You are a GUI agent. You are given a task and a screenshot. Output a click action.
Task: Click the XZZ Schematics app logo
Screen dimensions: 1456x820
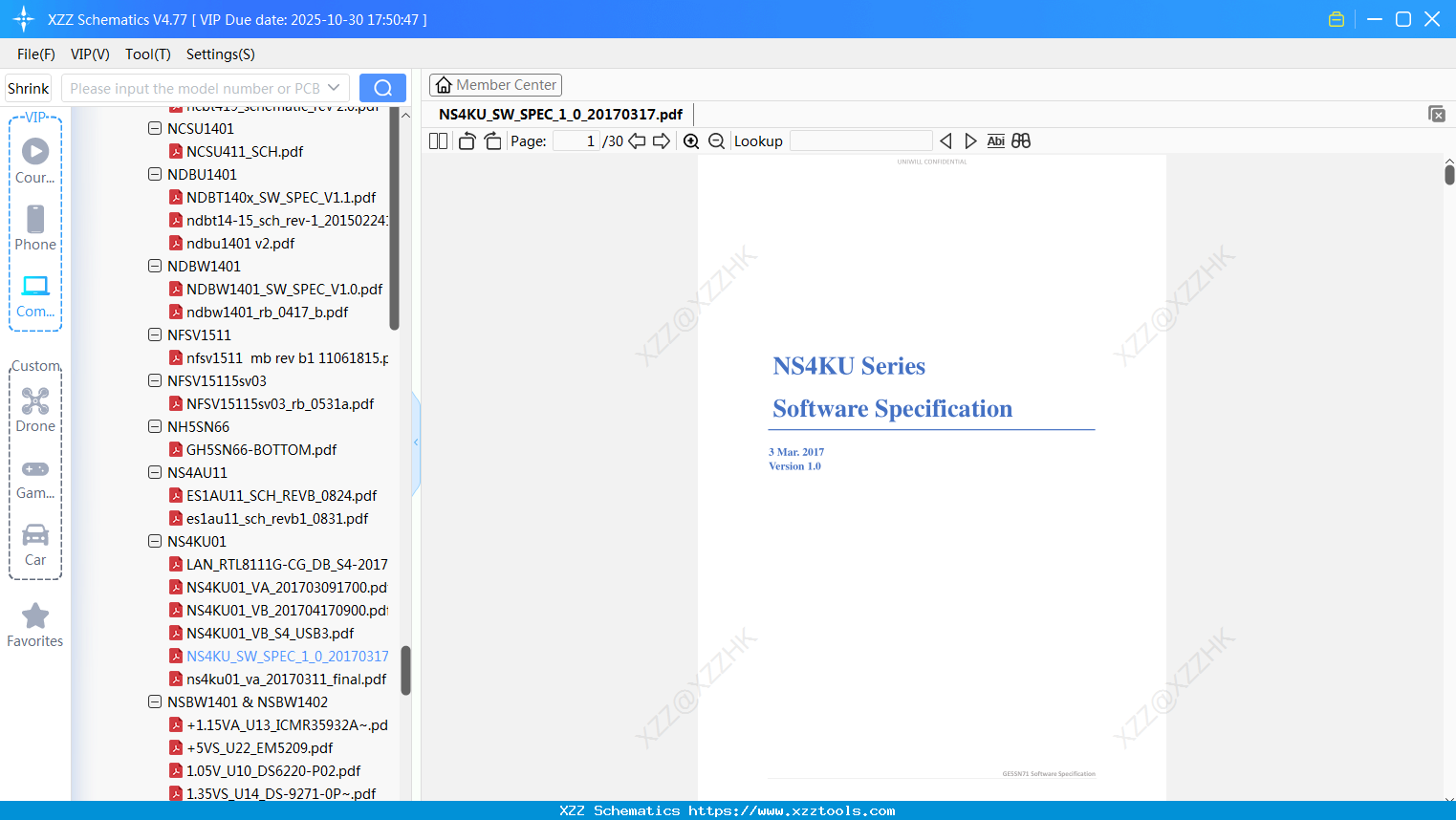(24, 19)
